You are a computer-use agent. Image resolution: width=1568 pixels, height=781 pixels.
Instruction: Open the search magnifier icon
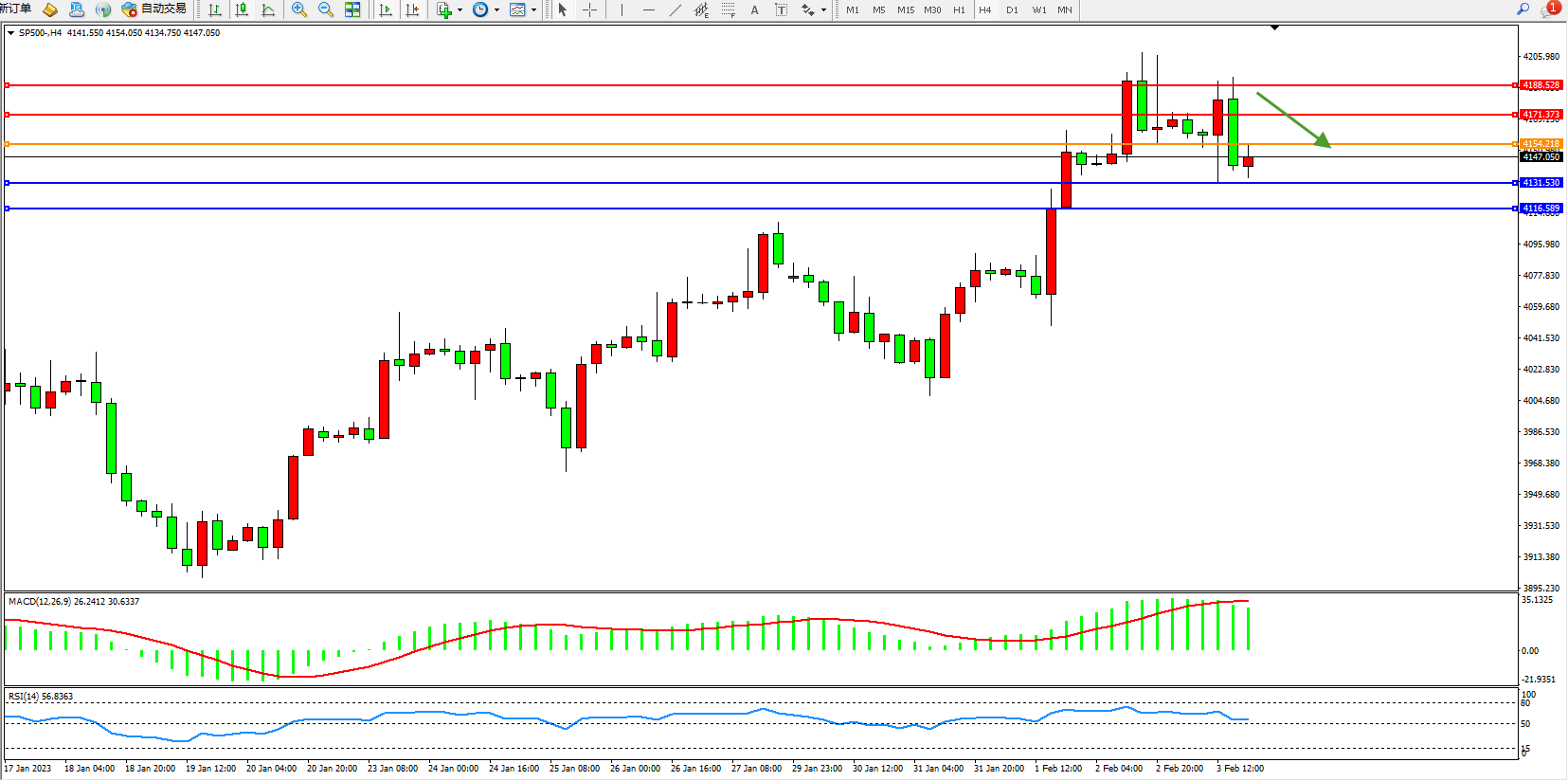click(1523, 9)
